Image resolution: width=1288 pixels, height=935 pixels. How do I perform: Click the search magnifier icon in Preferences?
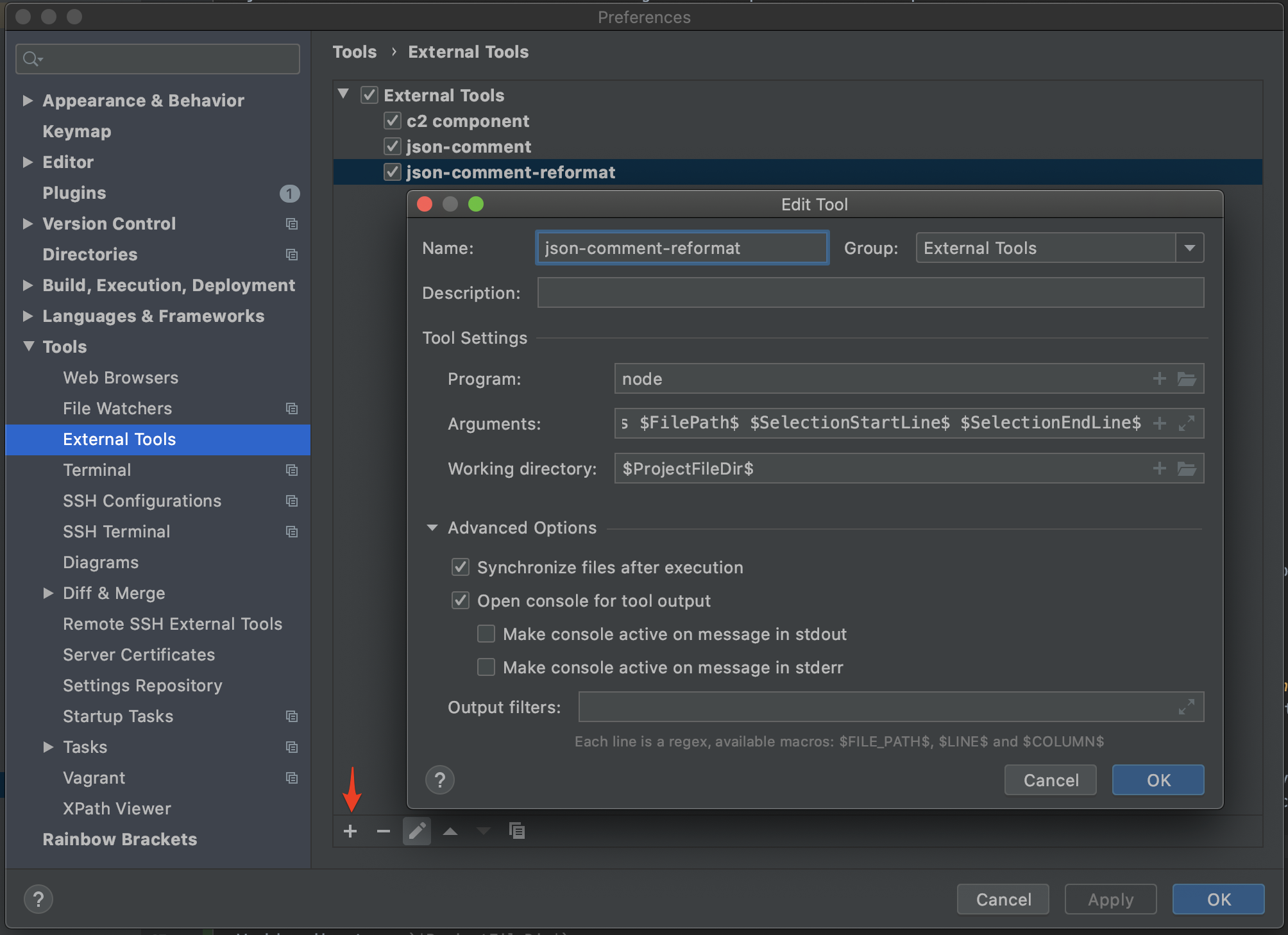[x=32, y=59]
